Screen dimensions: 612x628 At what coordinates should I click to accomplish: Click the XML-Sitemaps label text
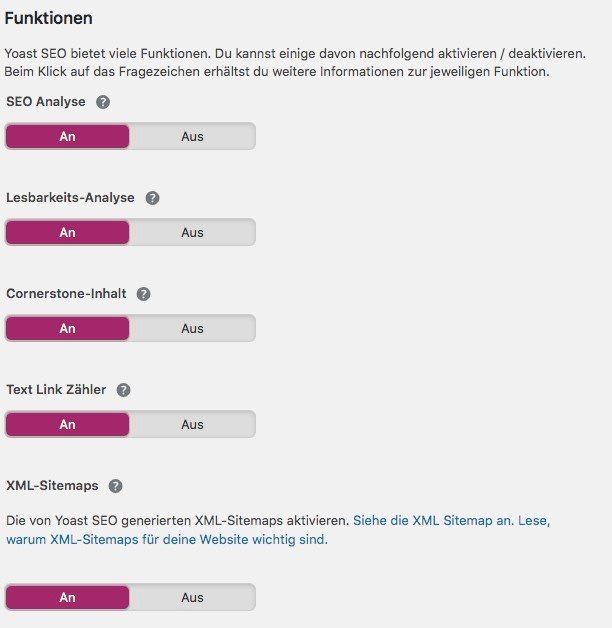52,486
